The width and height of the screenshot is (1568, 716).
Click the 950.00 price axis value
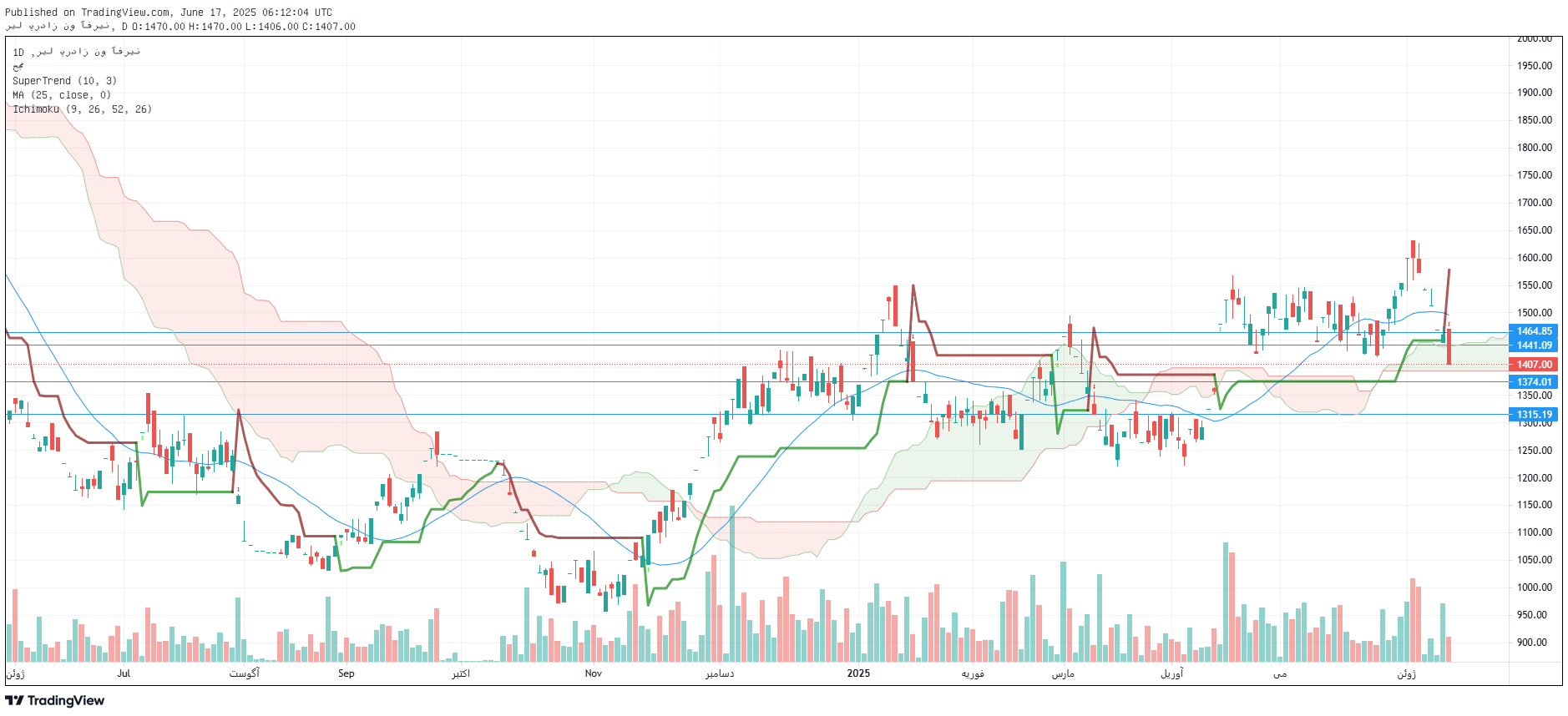pyautogui.click(x=1532, y=615)
